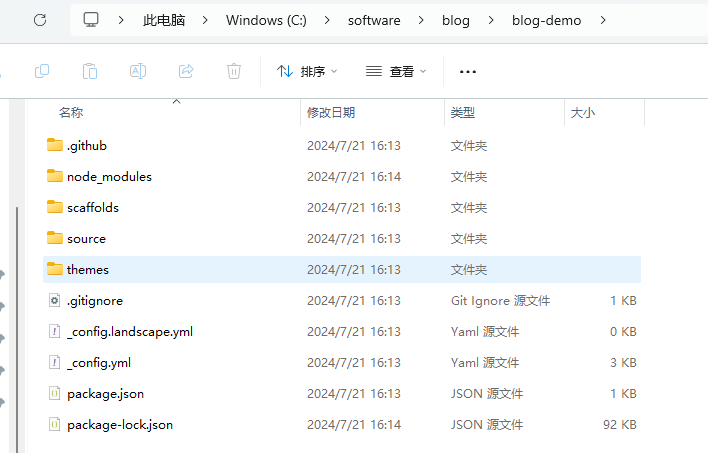Click the delete trash icon
The image size is (708, 453).
pyautogui.click(x=234, y=71)
